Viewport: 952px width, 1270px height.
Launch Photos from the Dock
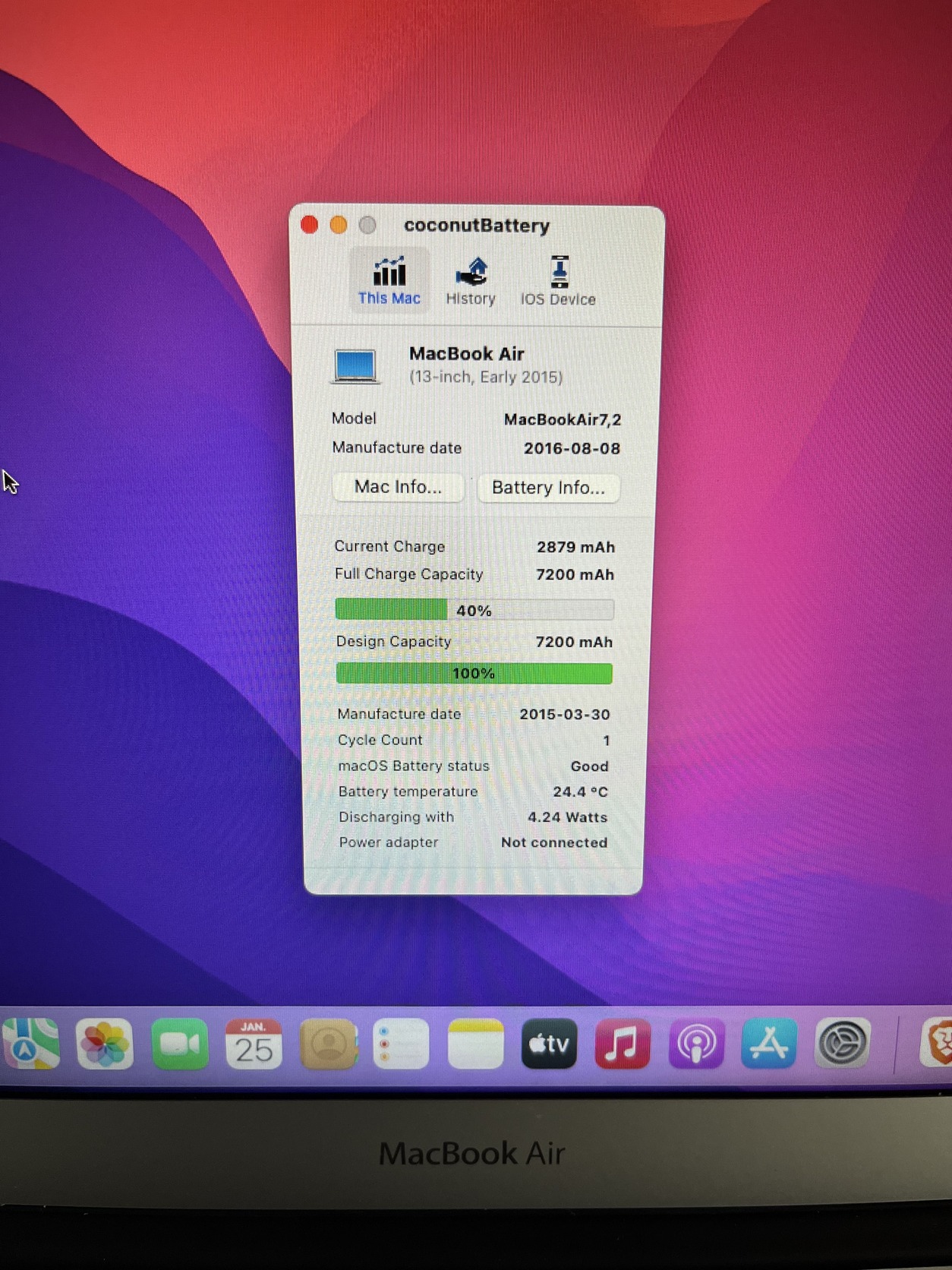pos(105,1044)
